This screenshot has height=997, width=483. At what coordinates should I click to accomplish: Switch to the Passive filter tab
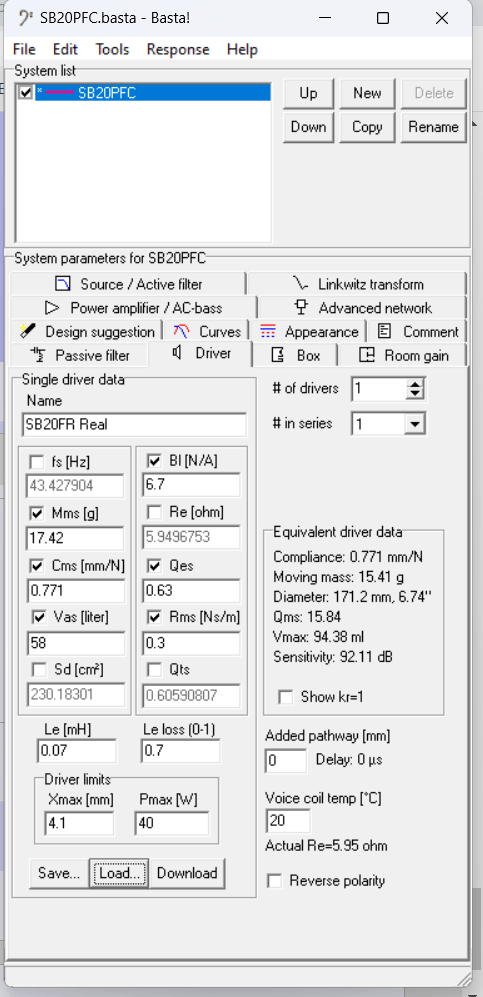coord(79,355)
